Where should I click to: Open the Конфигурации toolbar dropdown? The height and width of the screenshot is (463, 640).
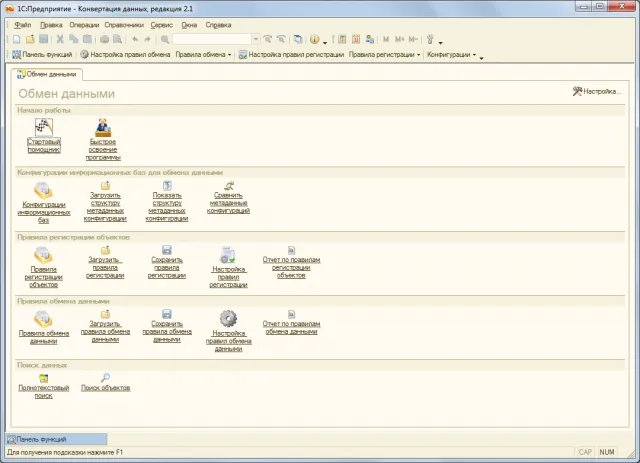point(451,55)
